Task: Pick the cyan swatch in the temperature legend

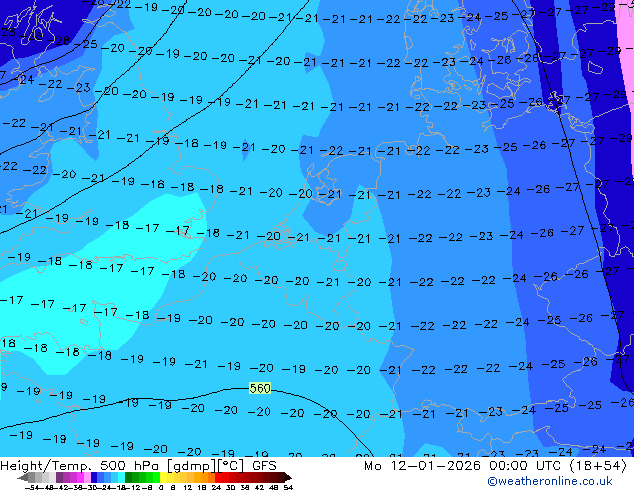Action: point(121,477)
